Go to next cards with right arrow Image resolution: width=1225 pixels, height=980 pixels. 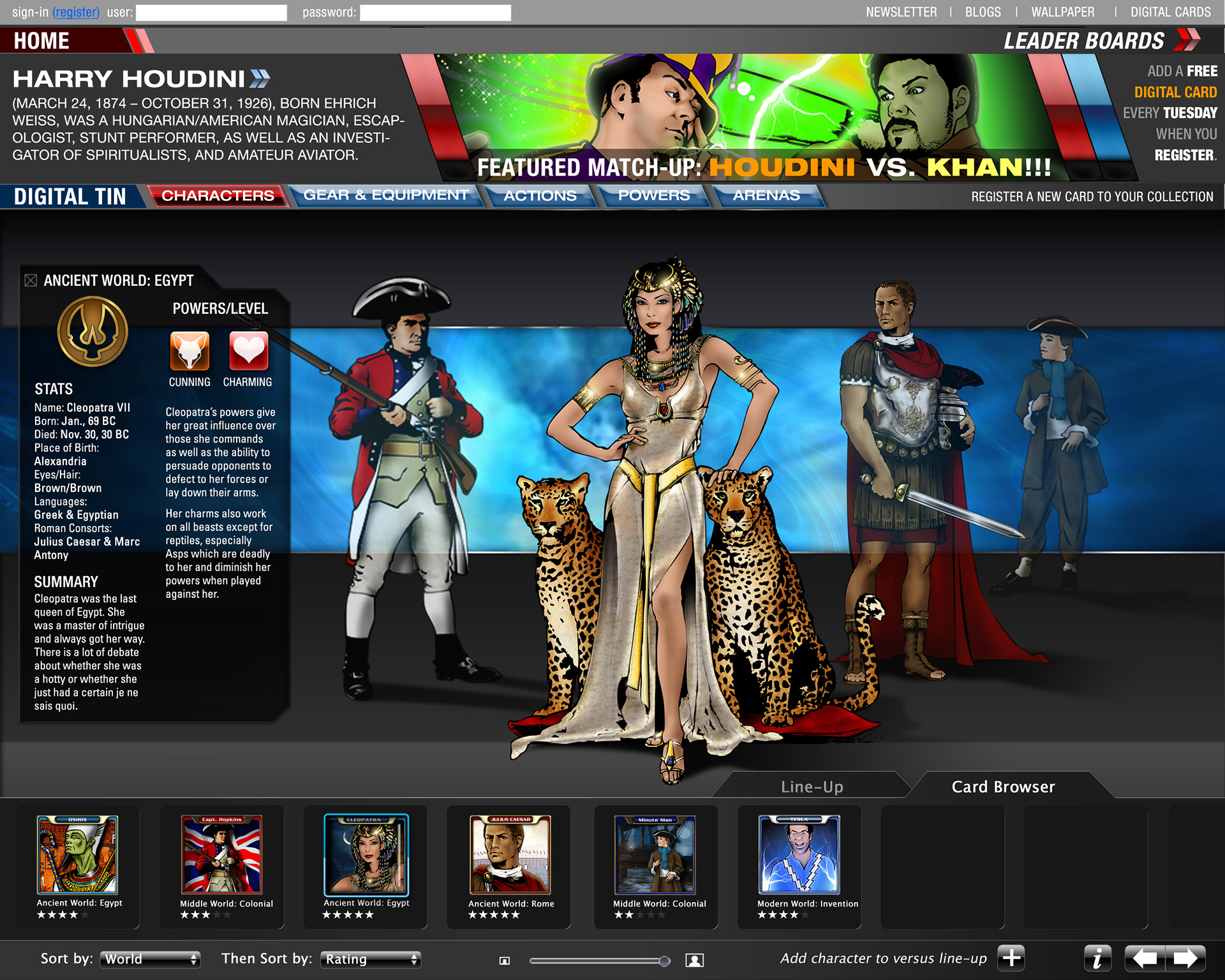click(1185, 958)
